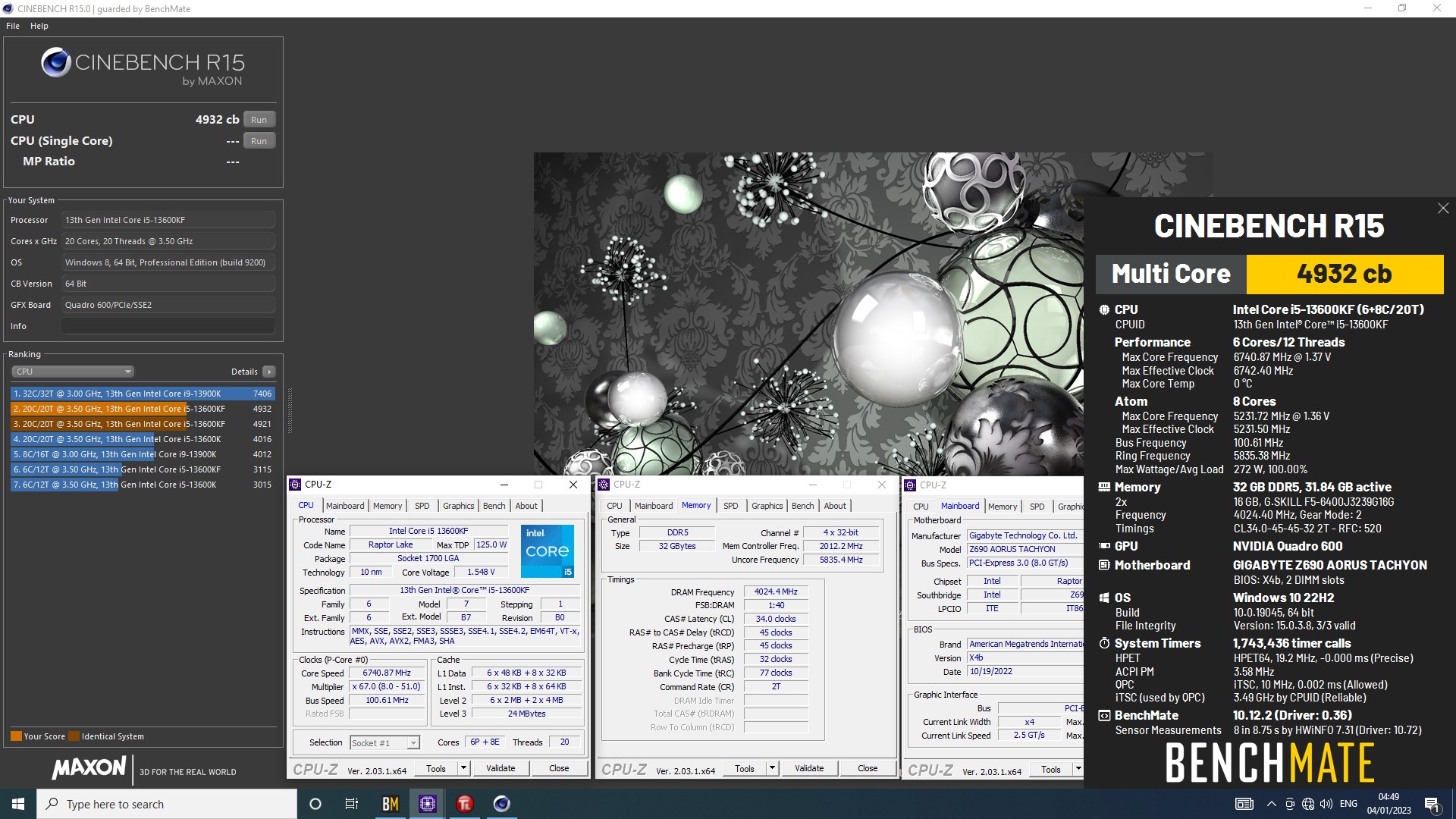
Task: Open Task View on taskbar
Action: (x=352, y=804)
